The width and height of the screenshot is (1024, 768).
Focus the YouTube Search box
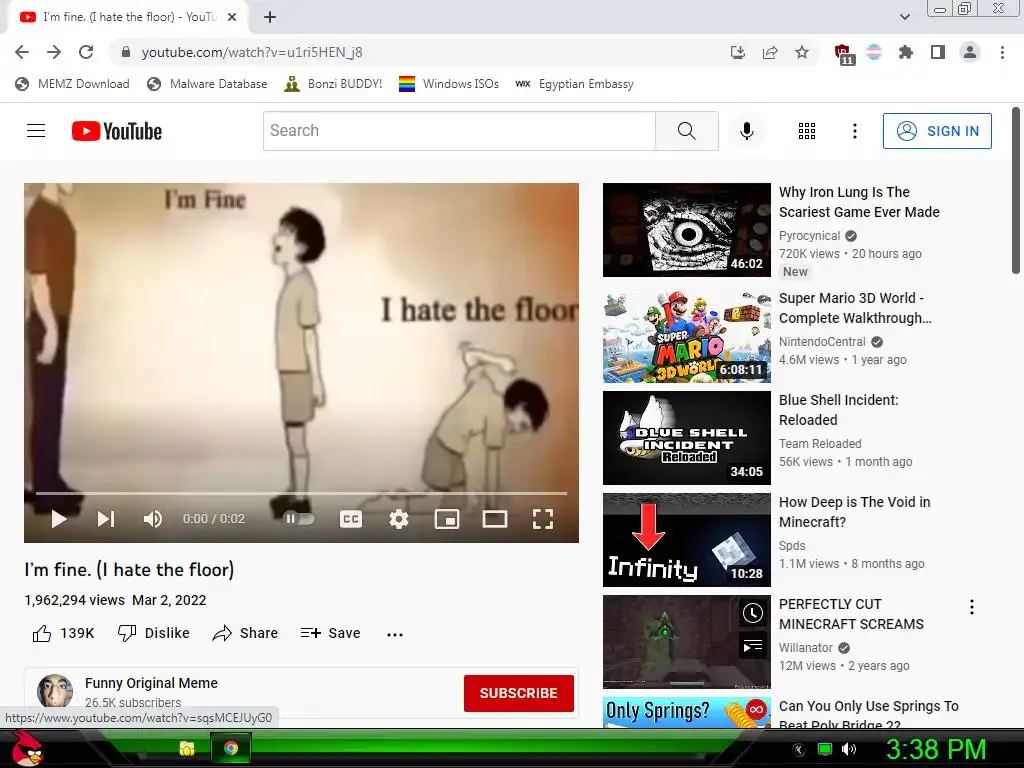click(459, 131)
